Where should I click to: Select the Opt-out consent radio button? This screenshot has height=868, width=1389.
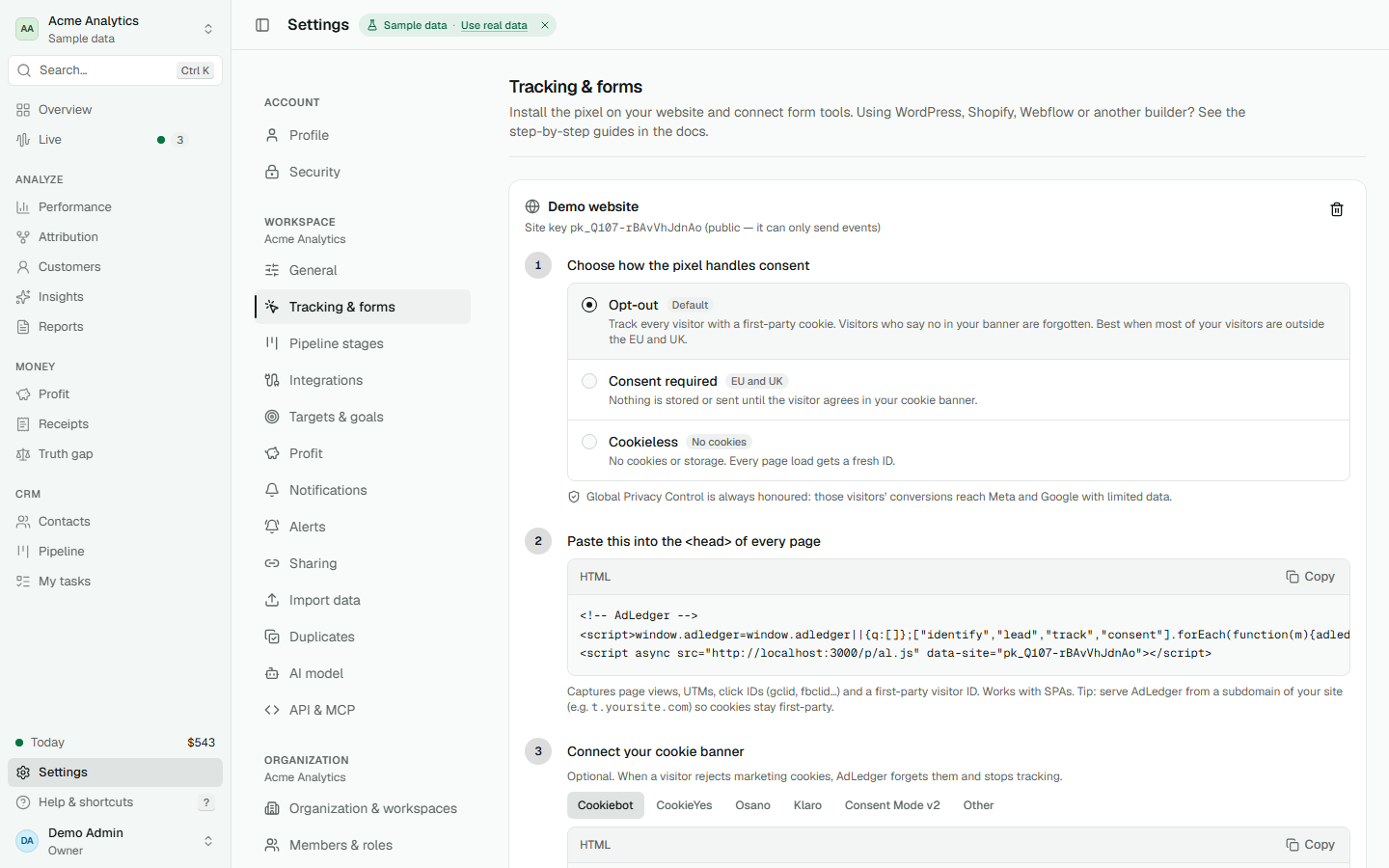pos(589,305)
